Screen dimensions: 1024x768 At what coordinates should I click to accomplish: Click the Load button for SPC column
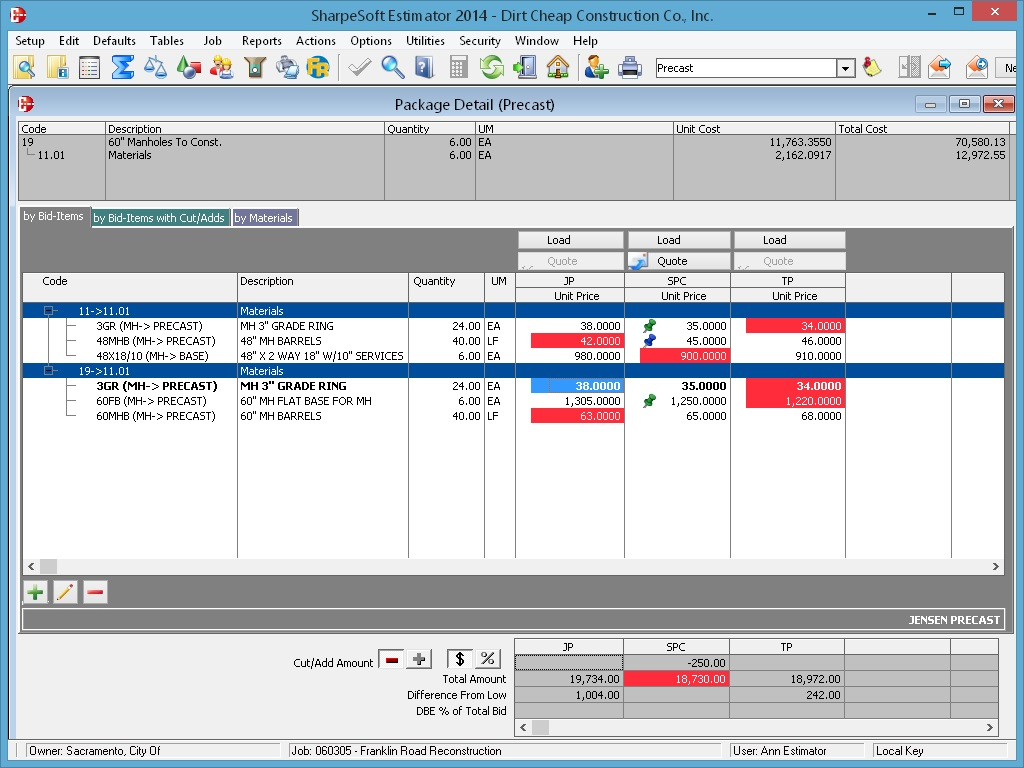[678, 240]
